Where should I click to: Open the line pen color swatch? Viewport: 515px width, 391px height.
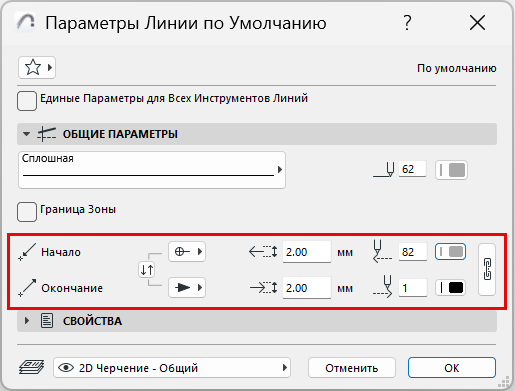coord(451,170)
